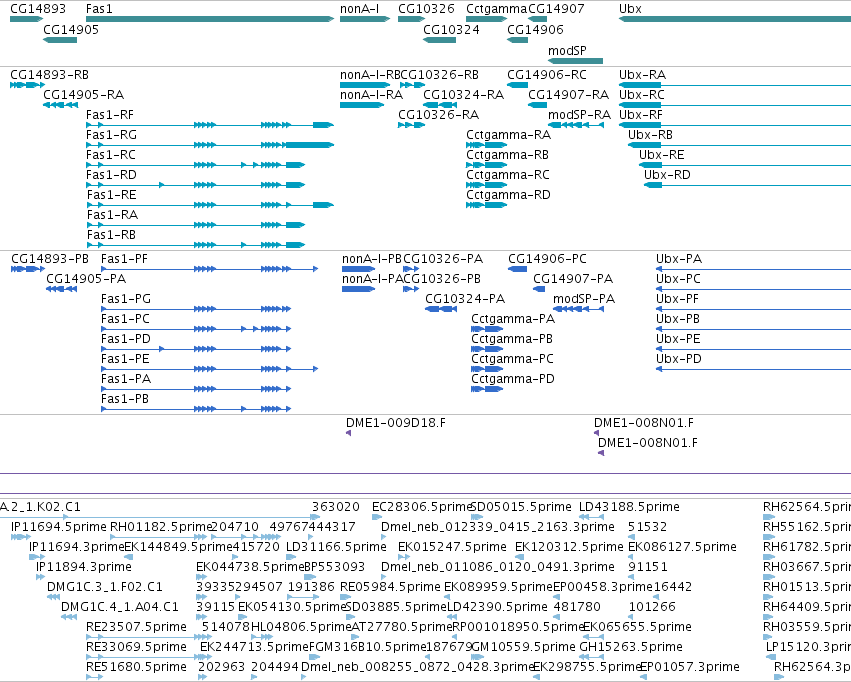Select the modSP gene label

(567, 50)
